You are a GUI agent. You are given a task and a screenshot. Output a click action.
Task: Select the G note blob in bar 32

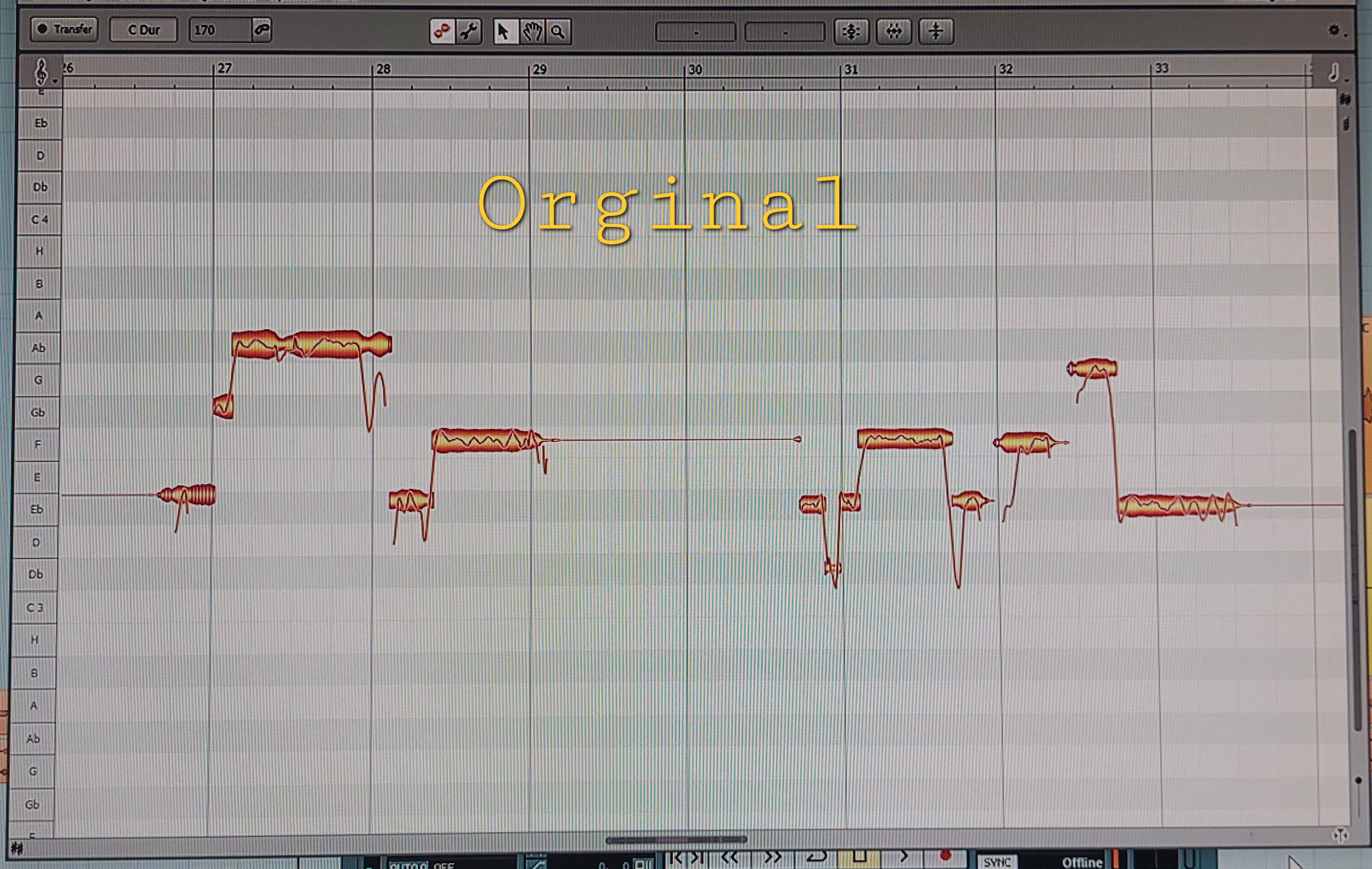point(1092,369)
